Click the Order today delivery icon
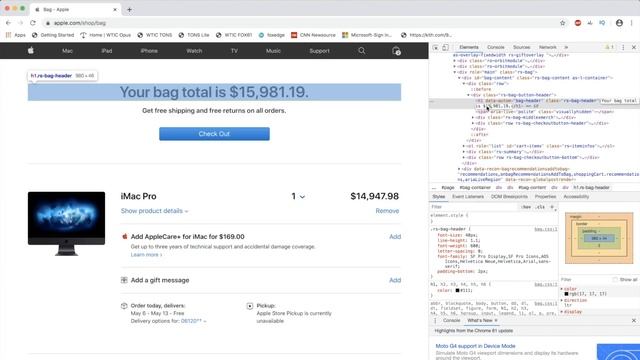Image resolution: width=640 pixels, height=360 pixels. (x=124, y=306)
